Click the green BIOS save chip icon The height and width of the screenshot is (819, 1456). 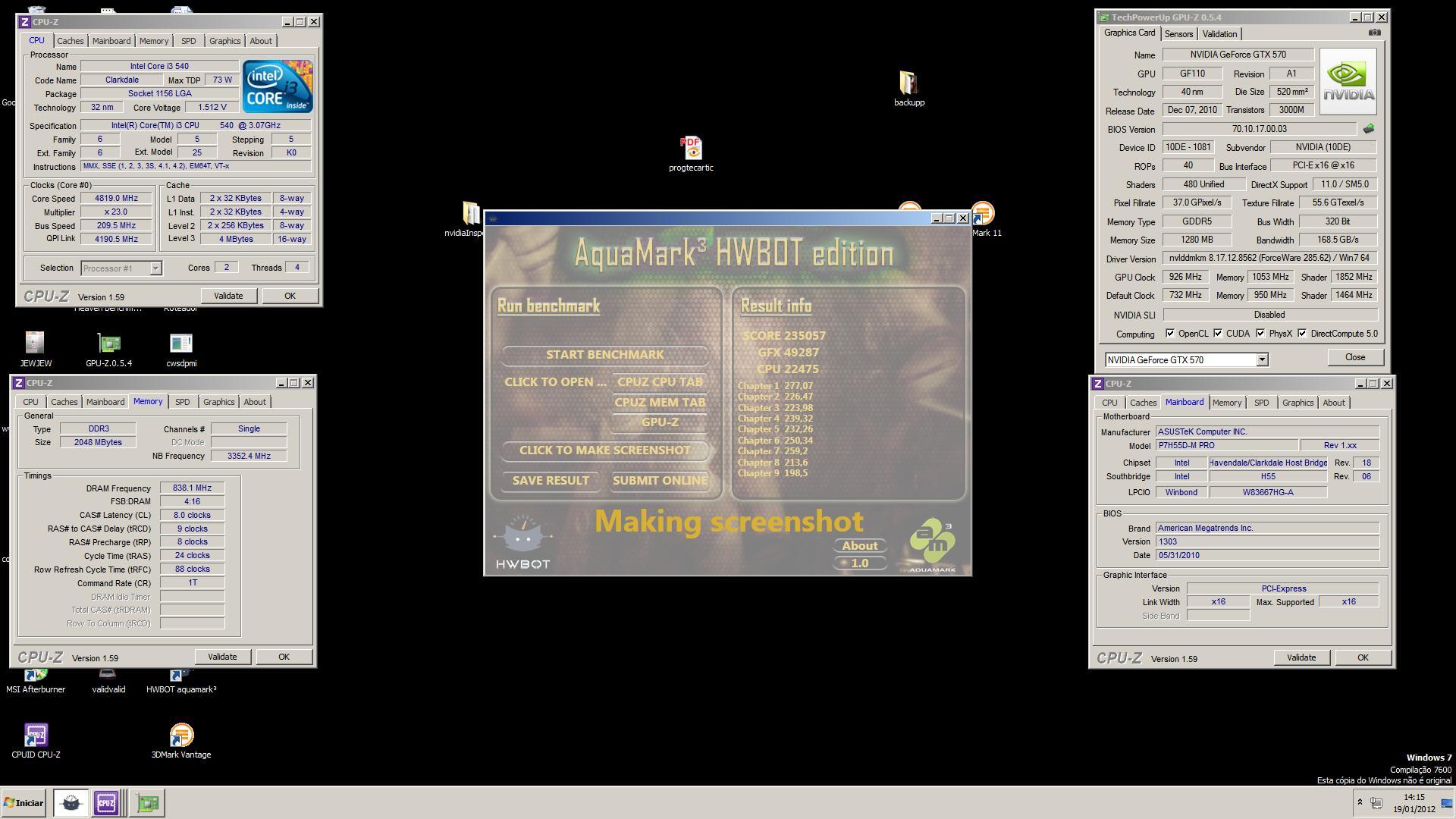[x=1369, y=129]
